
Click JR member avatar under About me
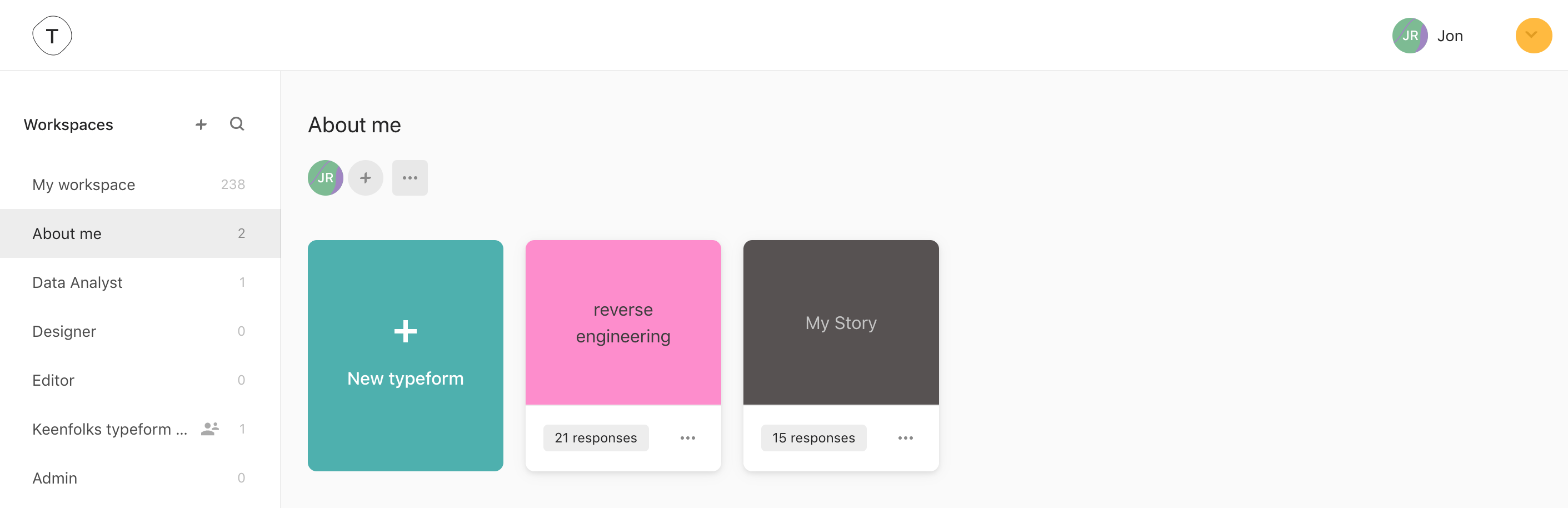(x=325, y=178)
